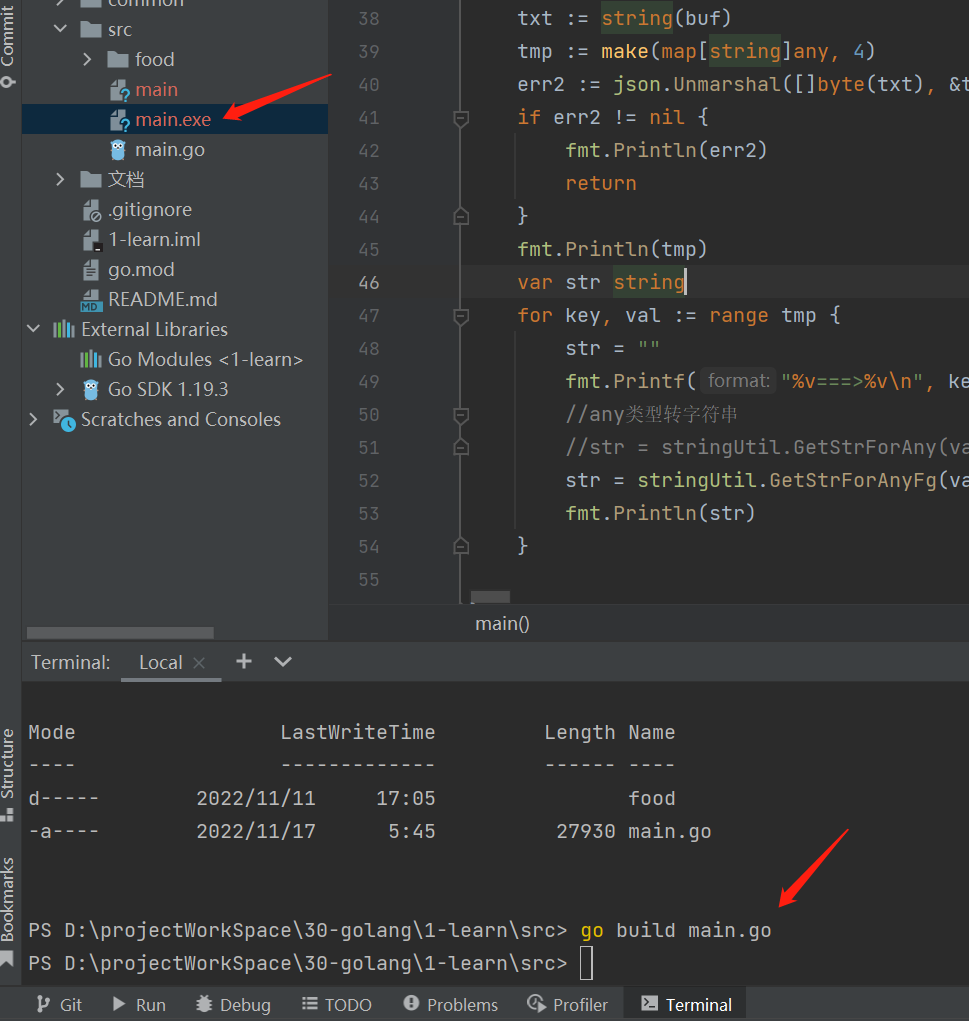
Task: Toggle the Structure tool window
Action: [10, 770]
